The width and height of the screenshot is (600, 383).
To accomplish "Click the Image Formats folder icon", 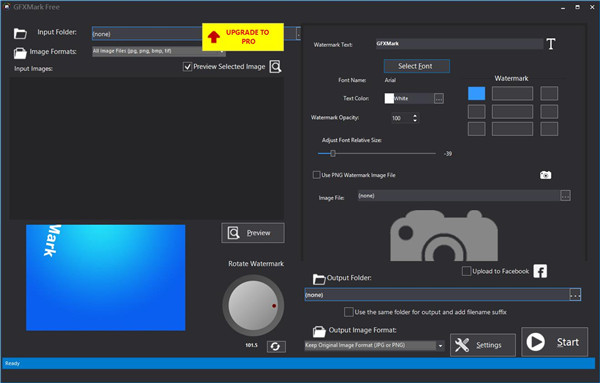I will coord(20,53).
